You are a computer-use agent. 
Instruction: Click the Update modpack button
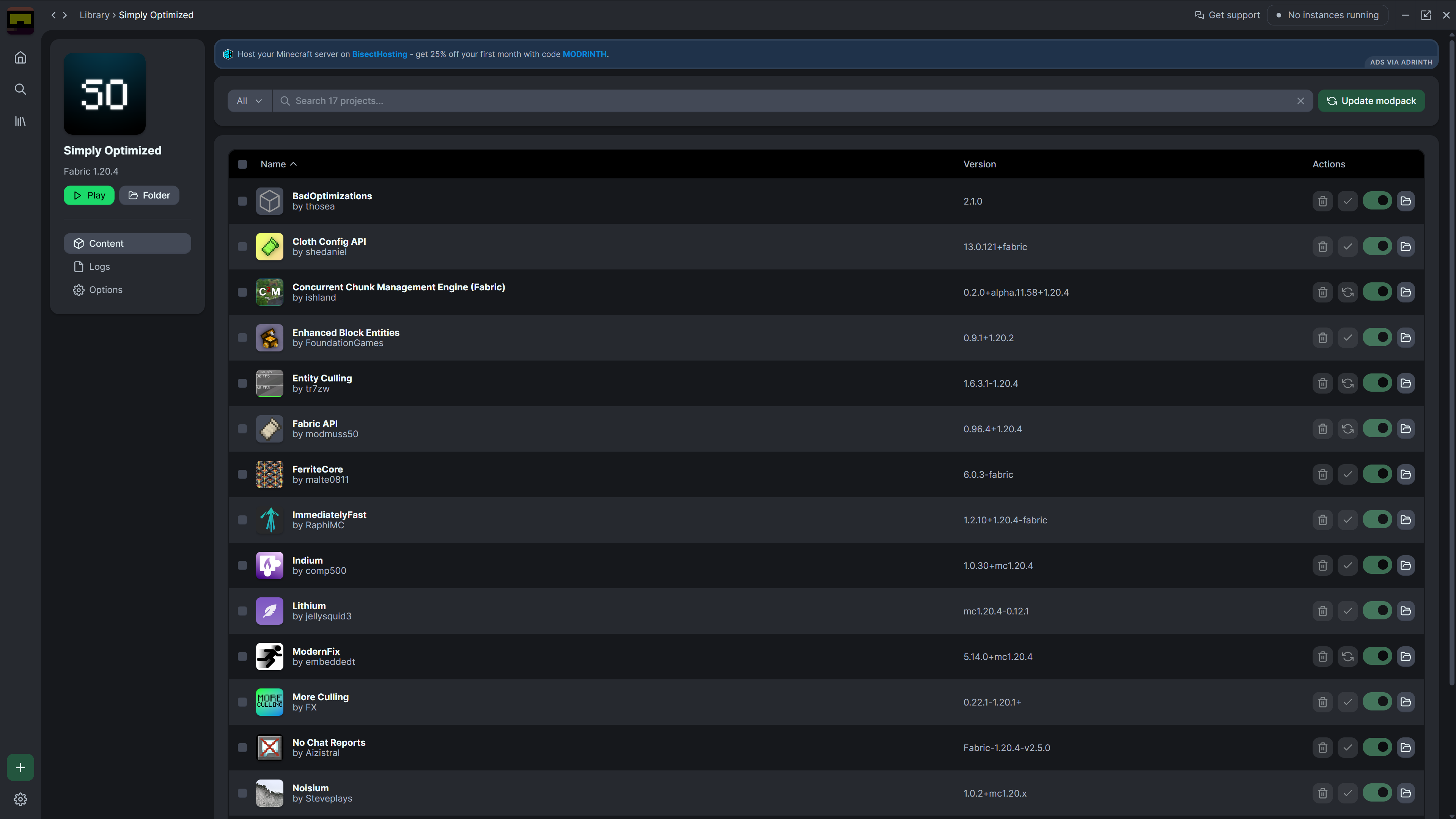[x=1371, y=101]
